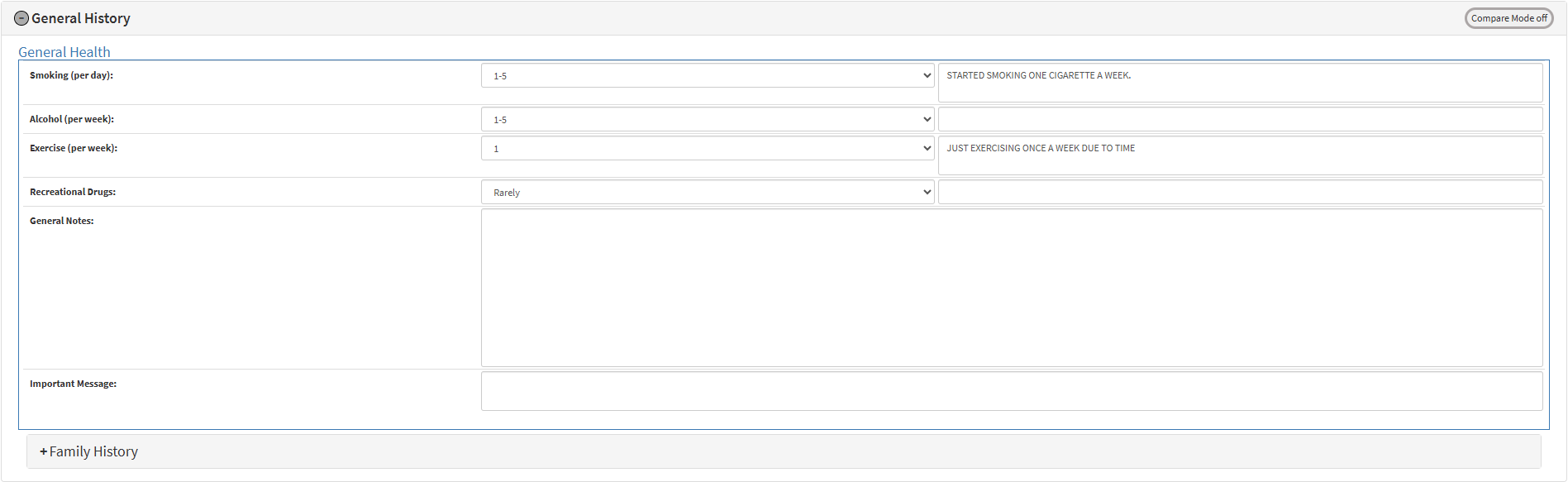Click inside the Important Message text box
Viewport: 1568px width, 482px height.
coord(1011,391)
